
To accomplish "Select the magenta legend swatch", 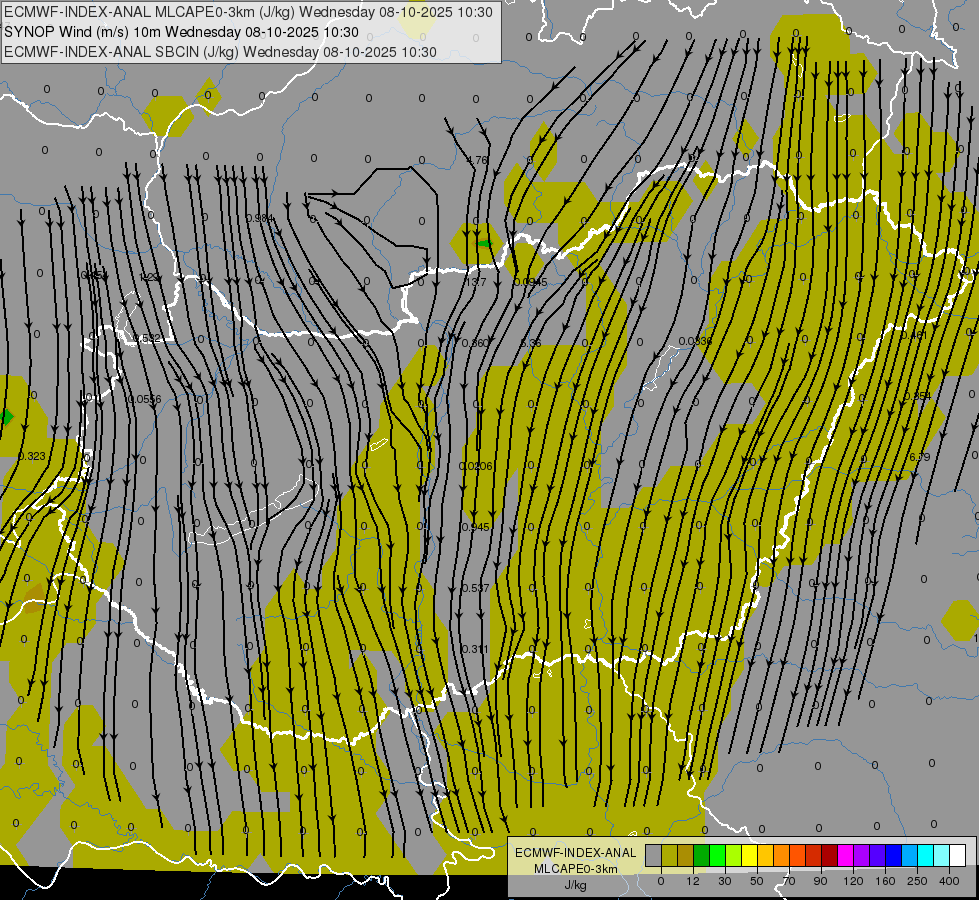I will (x=845, y=856).
